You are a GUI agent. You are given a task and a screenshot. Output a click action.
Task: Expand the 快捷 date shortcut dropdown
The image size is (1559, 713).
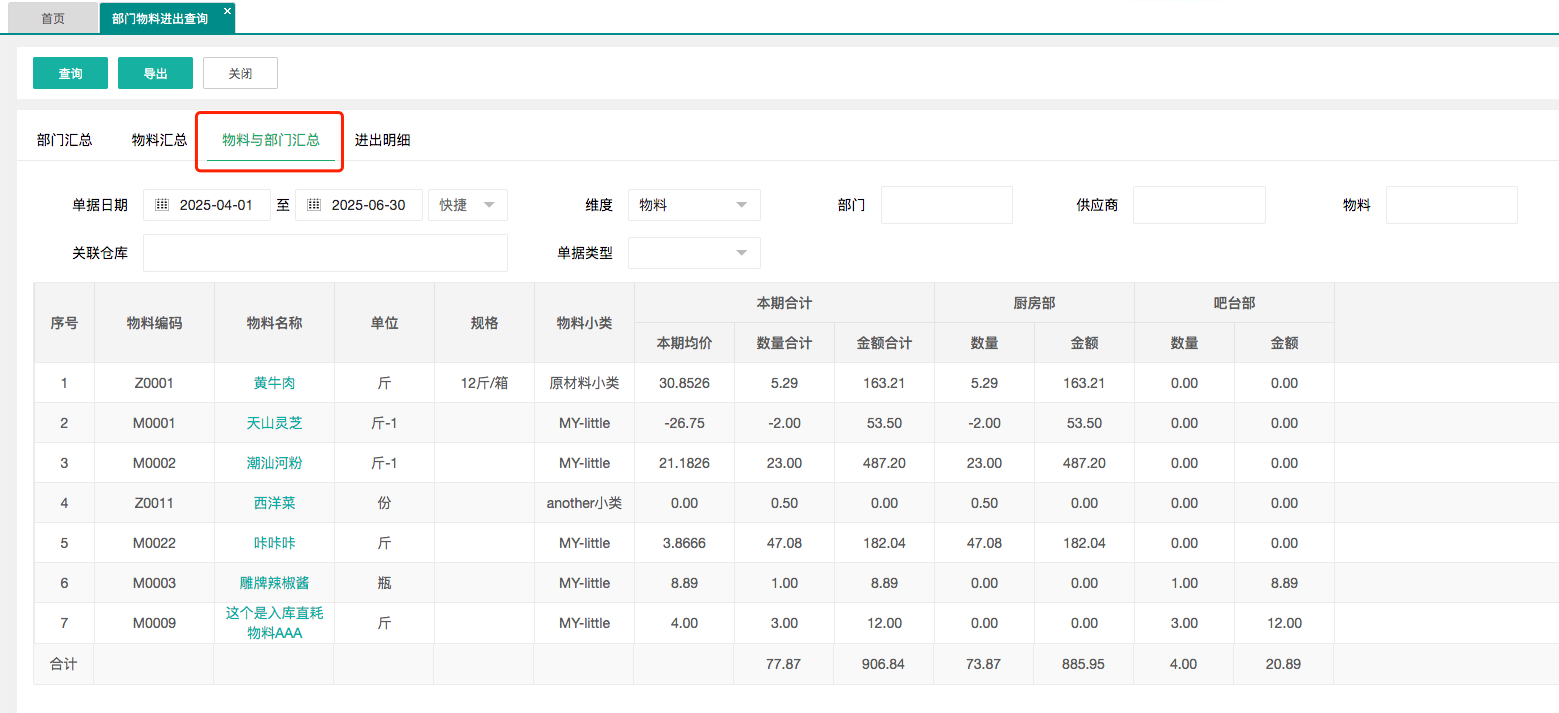click(467, 205)
